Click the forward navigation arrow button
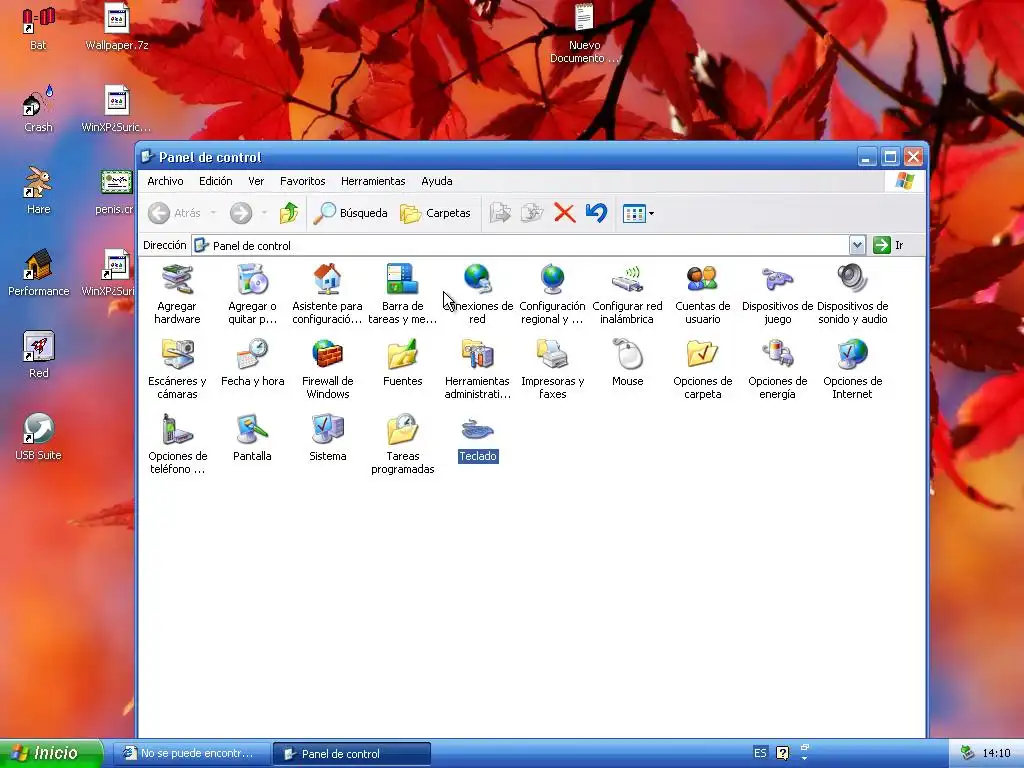 pos(241,213)
